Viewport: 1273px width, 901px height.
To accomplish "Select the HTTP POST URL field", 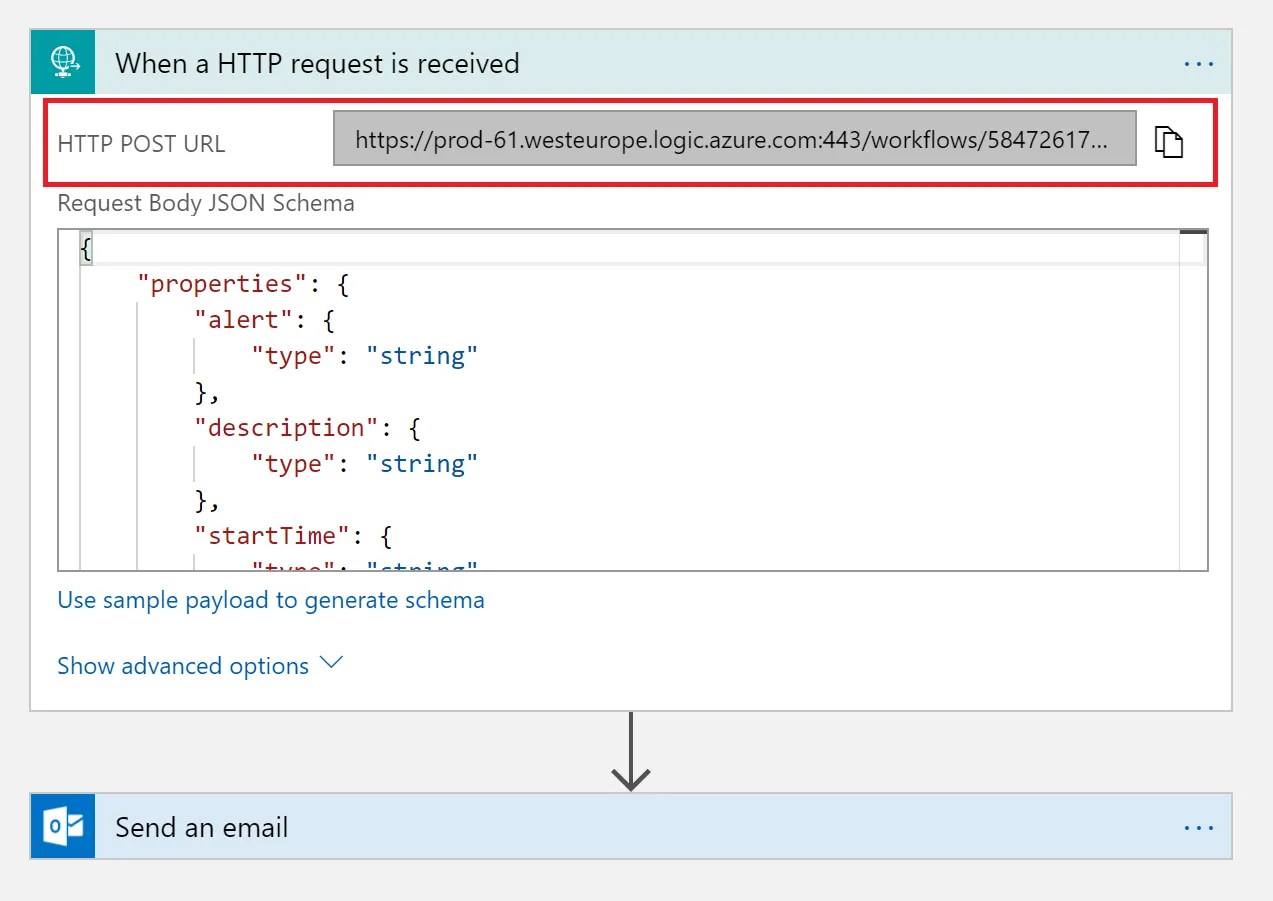I will pos(735,138).
